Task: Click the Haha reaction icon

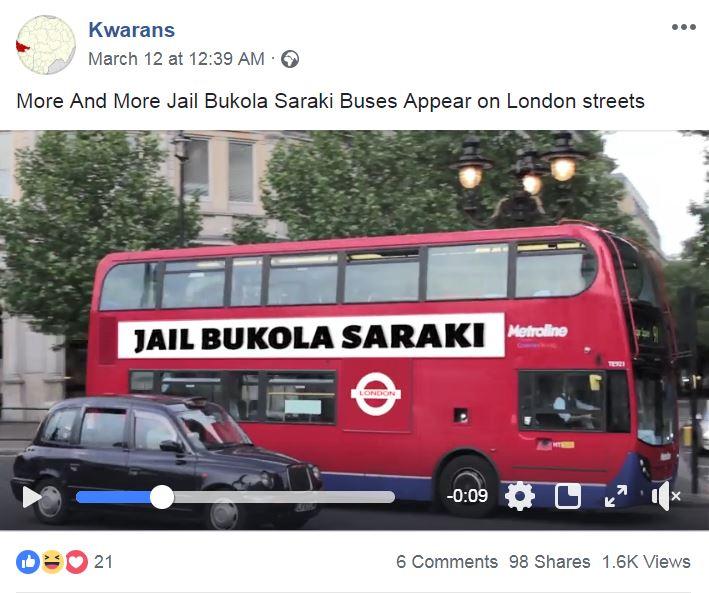Action: (x=52, y=562)
